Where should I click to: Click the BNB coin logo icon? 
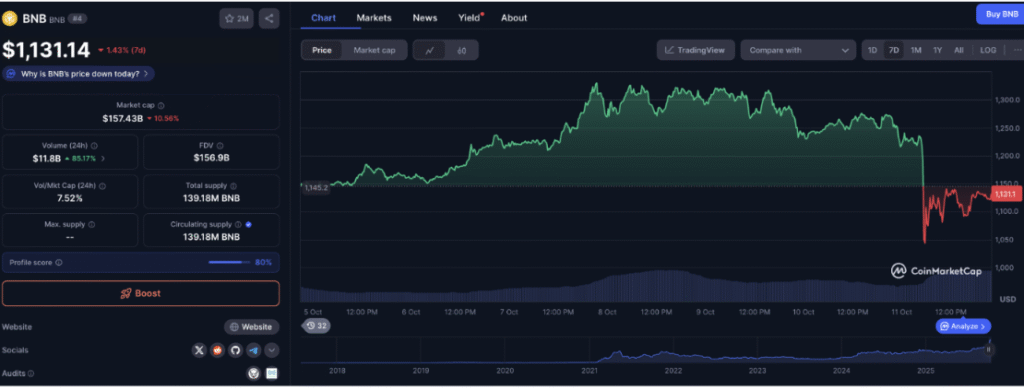[10, 19]
